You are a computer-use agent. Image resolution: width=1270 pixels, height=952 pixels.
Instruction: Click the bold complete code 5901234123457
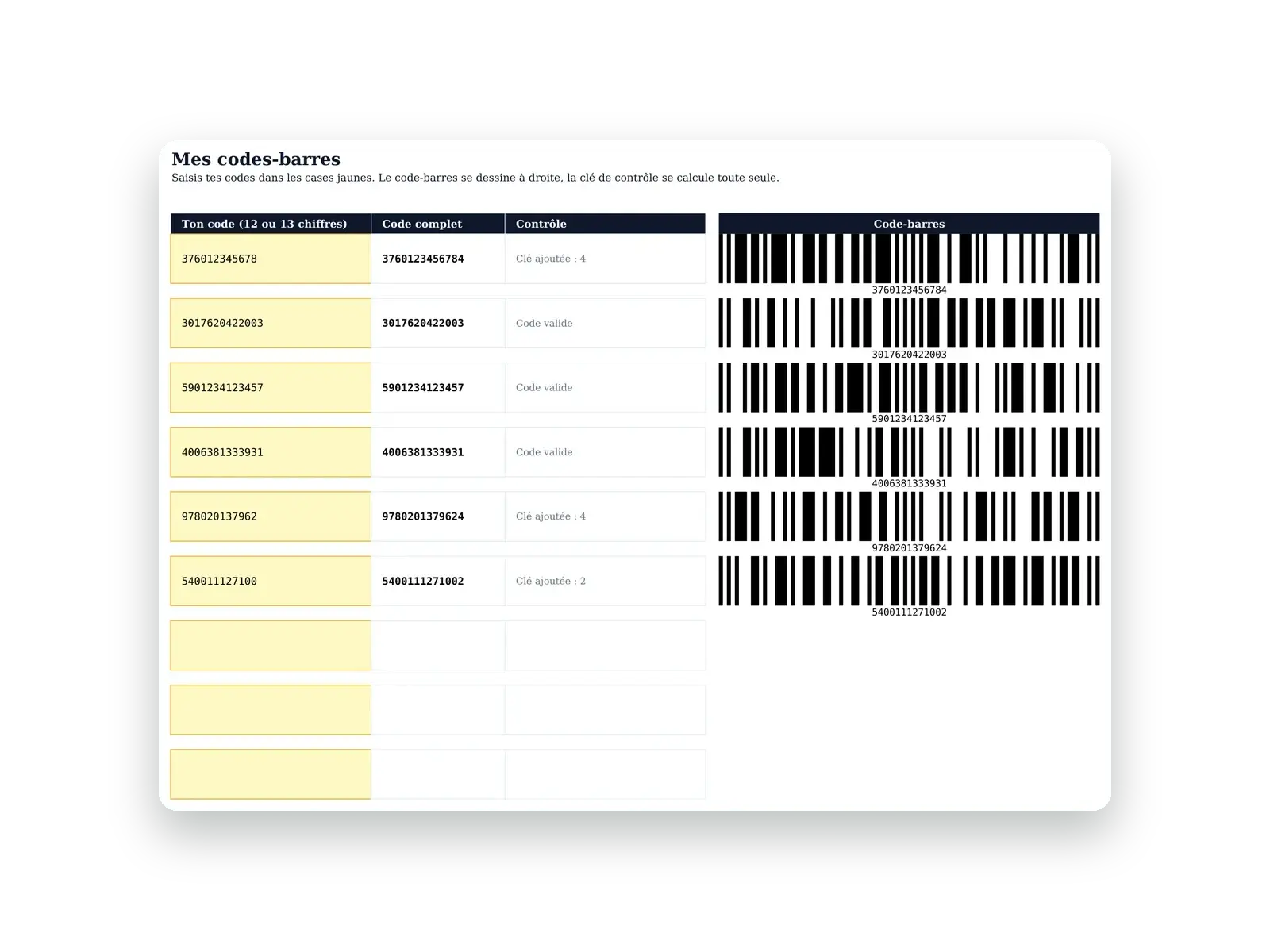tap(423, 387)
